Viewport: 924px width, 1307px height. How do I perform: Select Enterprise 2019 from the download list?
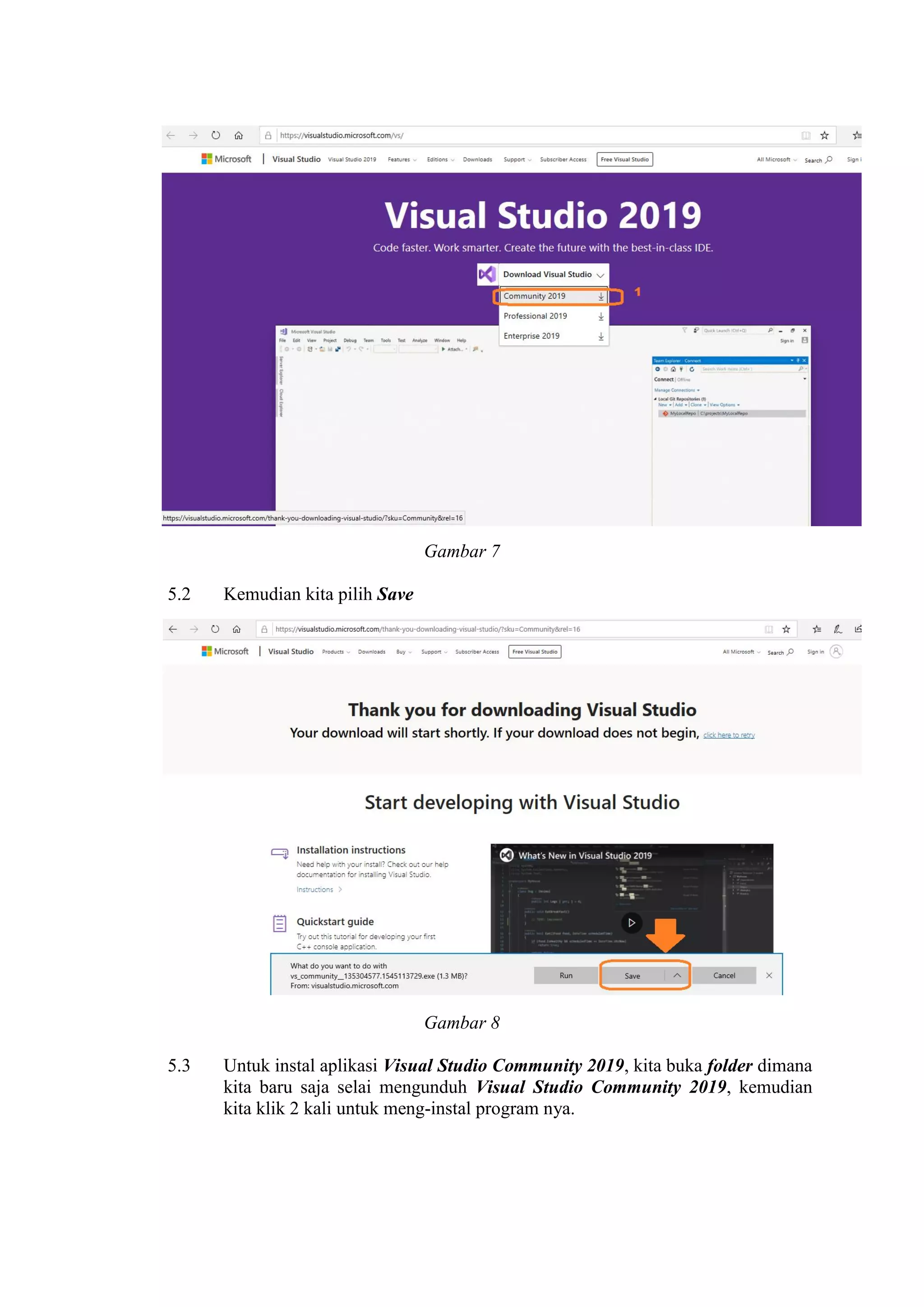(554, 336)
